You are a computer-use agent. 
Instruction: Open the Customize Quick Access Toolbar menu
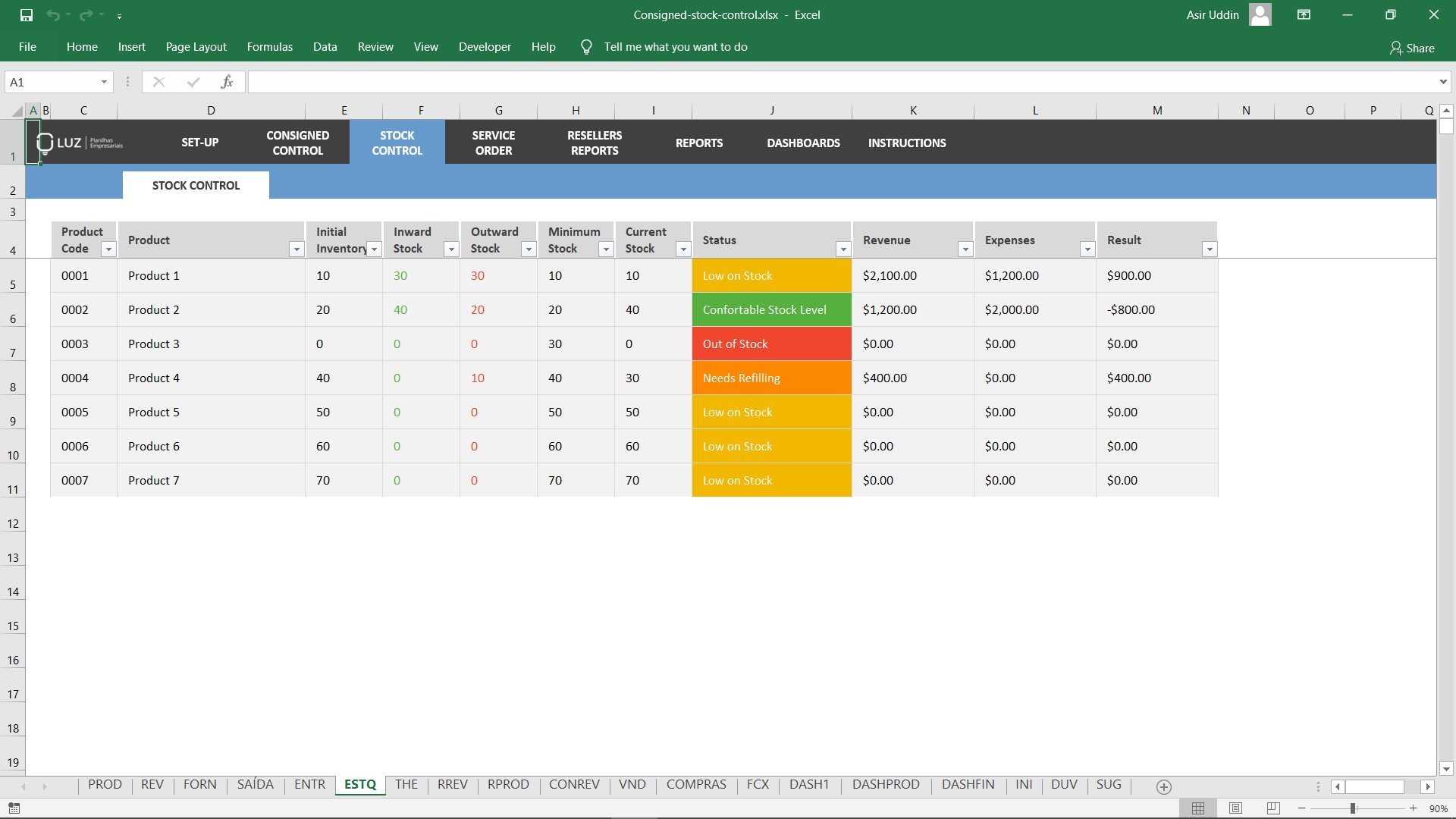pos(119,14)
